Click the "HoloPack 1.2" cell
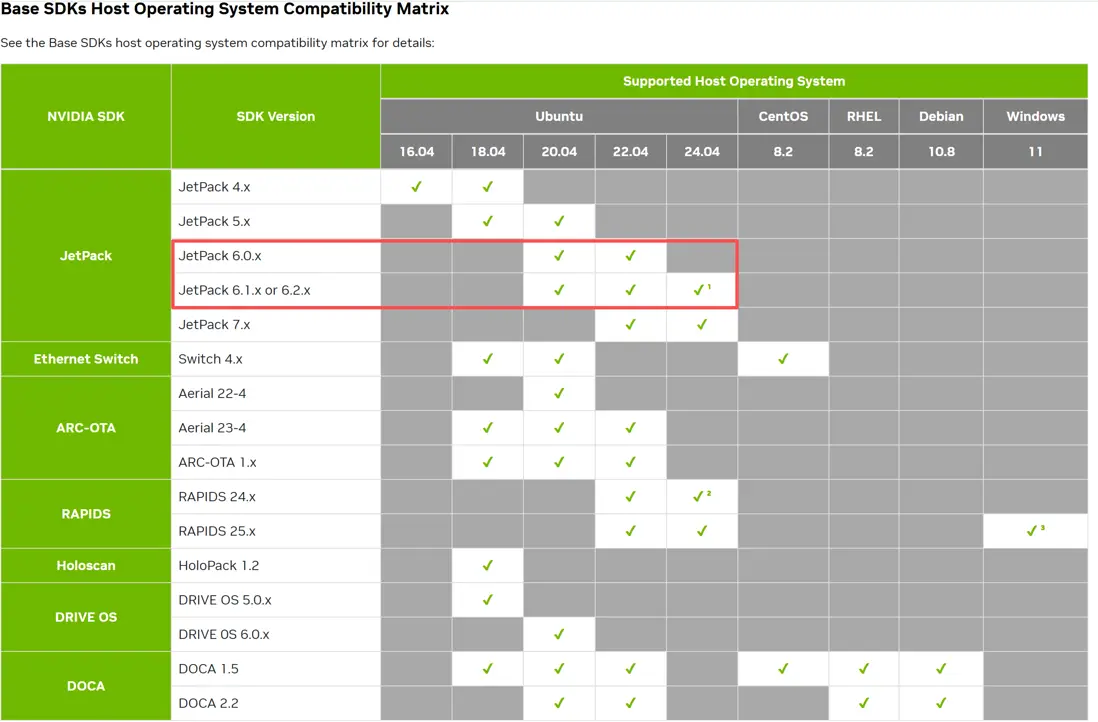 tap(276, 565)
